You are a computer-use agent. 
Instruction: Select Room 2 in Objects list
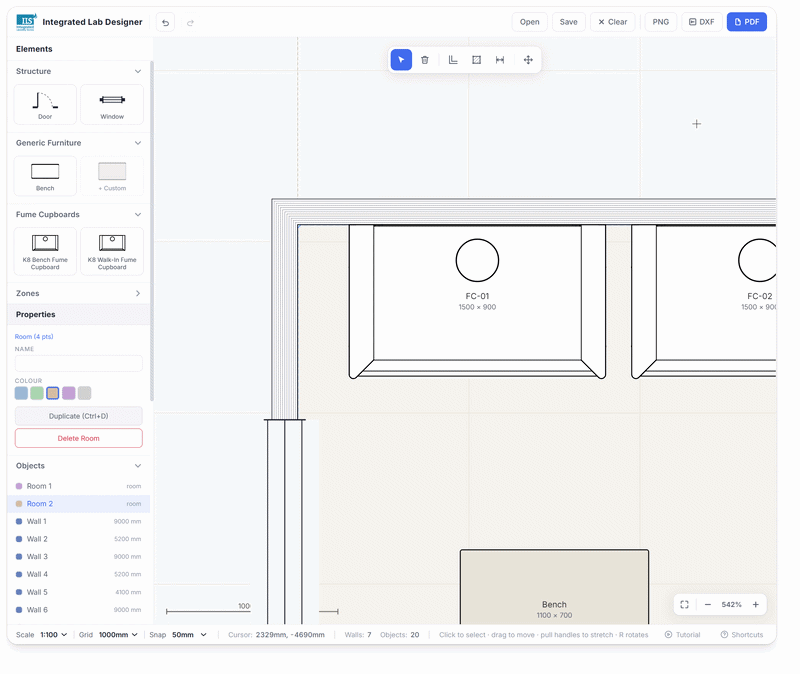click(79, 504)
